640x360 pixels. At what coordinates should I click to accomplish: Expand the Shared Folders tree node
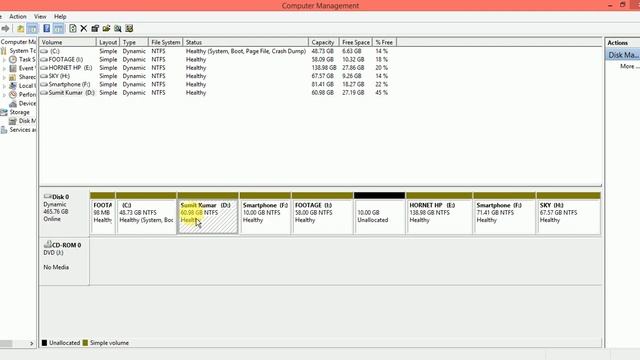(4, 77)
